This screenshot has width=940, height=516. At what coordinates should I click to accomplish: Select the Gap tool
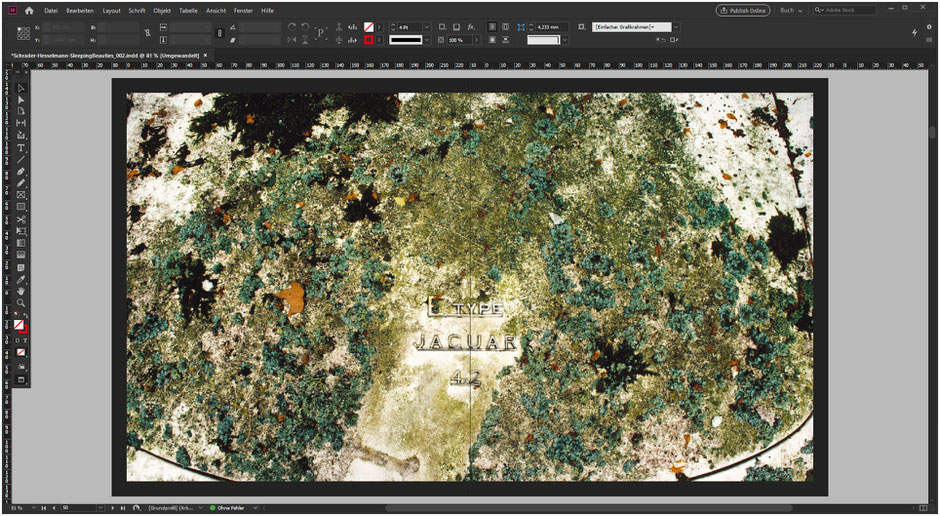[21, 123]
